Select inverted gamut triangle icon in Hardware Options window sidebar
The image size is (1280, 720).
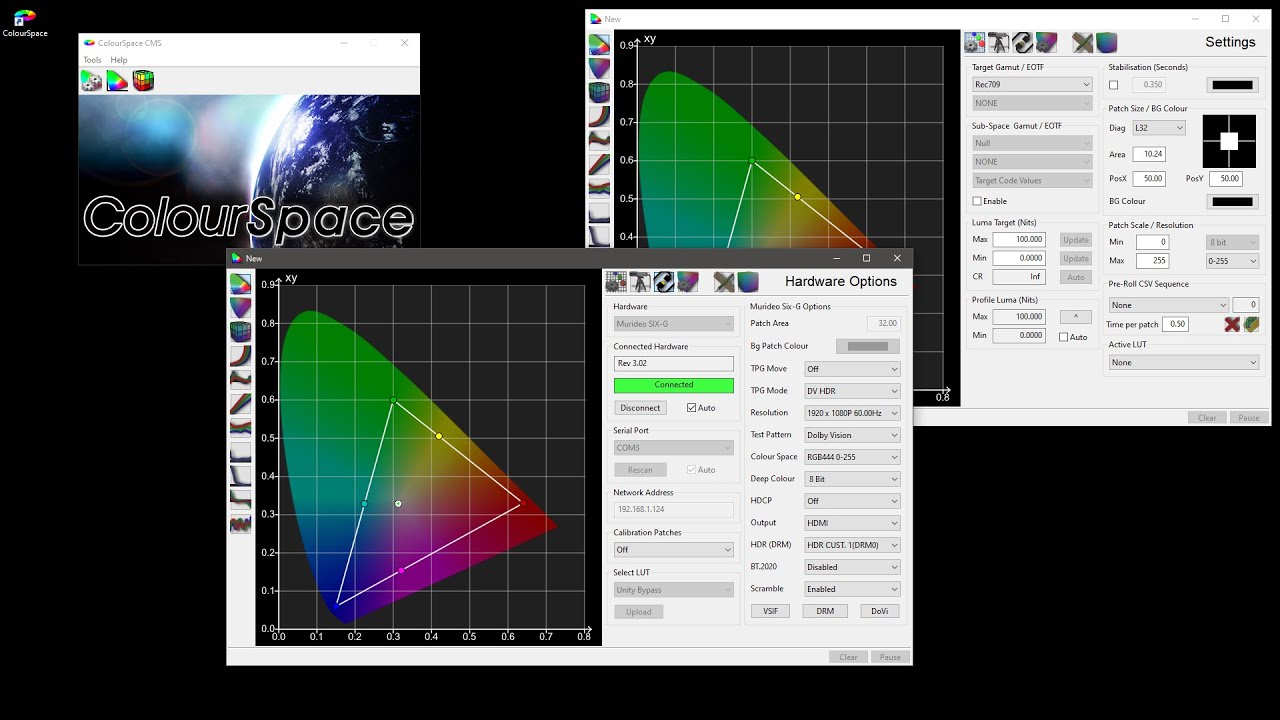(x=240, y=308)
